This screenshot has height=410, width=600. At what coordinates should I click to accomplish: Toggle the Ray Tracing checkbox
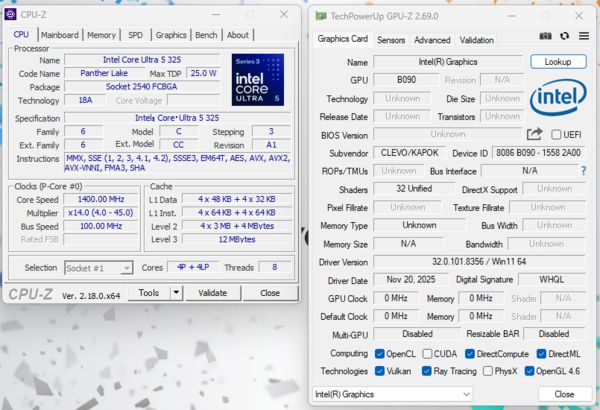[x=427, y=371]
